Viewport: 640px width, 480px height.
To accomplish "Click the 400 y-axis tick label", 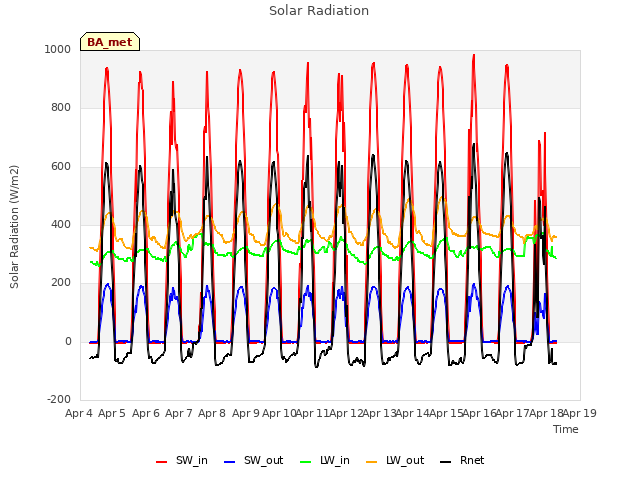I will point(61,224).
